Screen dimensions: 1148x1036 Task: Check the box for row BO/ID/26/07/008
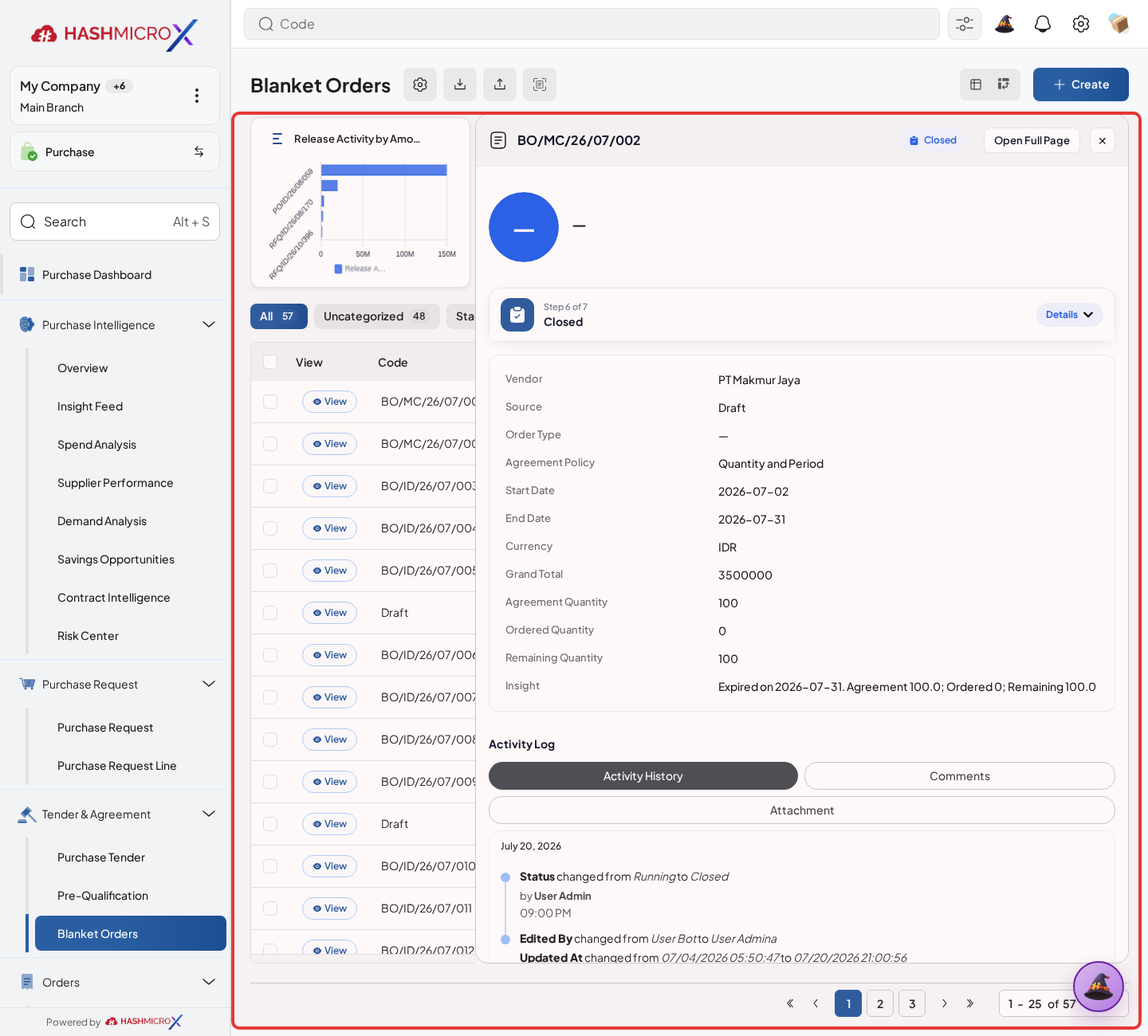pyautogui.click(x=270, y=740)
